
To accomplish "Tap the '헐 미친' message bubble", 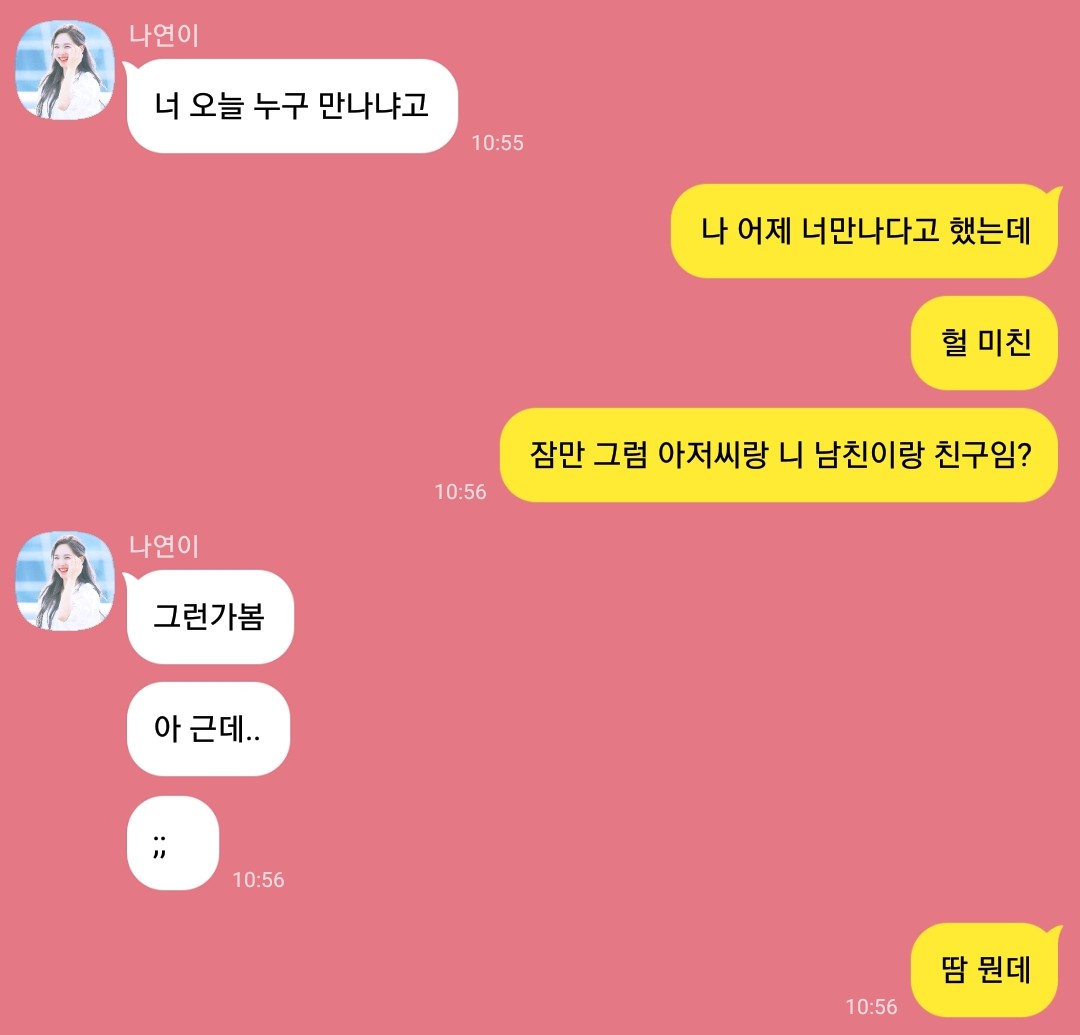I will coord(984,343).
